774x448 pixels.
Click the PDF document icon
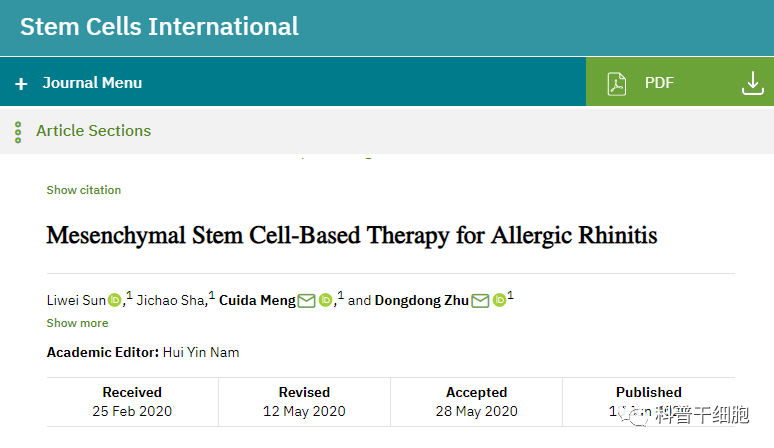point(617,83)
